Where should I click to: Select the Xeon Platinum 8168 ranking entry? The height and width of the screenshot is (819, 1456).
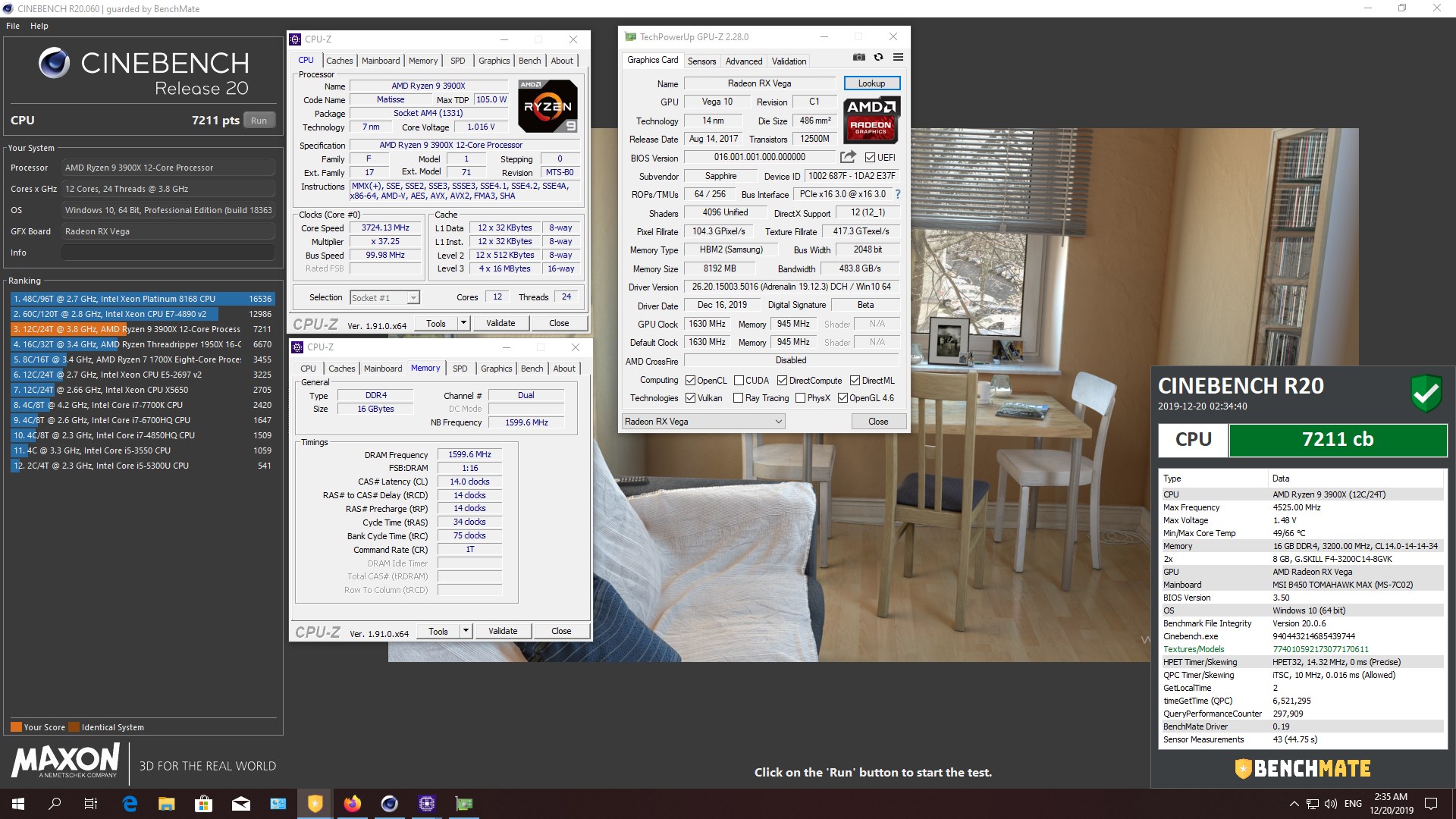(x=143, y=299)
